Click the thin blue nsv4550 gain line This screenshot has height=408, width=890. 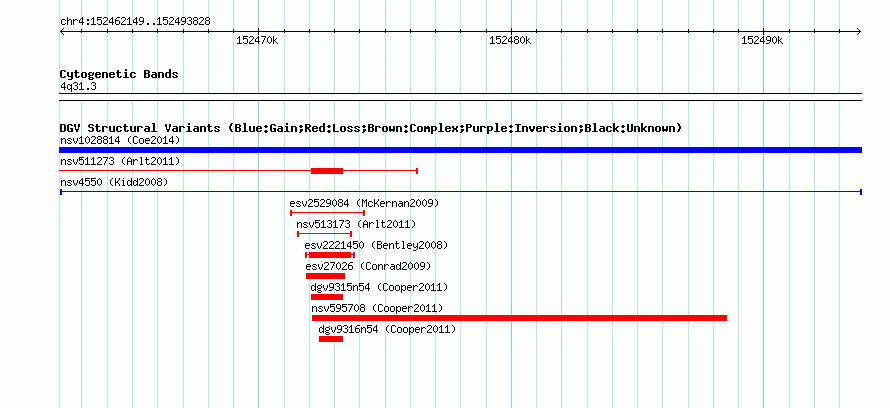click(x=460, y=192)
